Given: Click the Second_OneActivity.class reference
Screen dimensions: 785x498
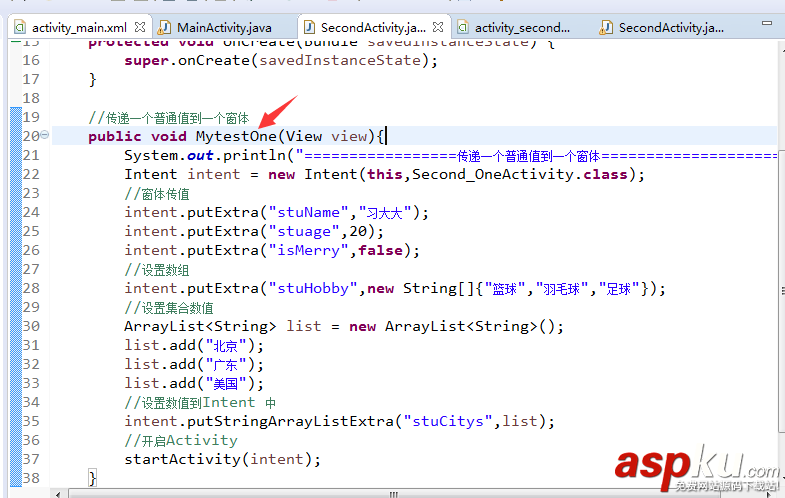Looking at the screenshot, I should (x=520, y=175).
